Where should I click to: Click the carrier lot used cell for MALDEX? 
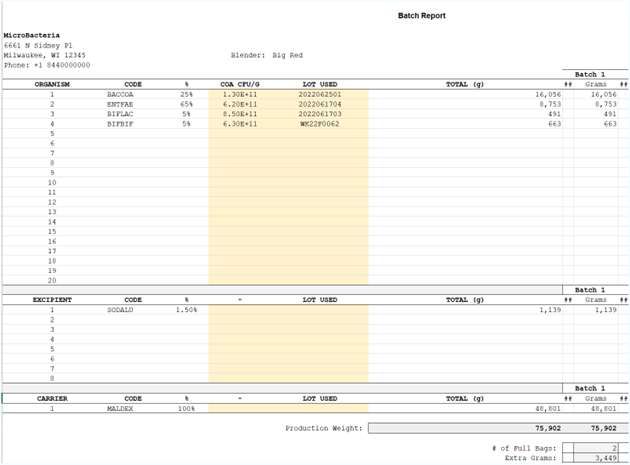(320, 408)
